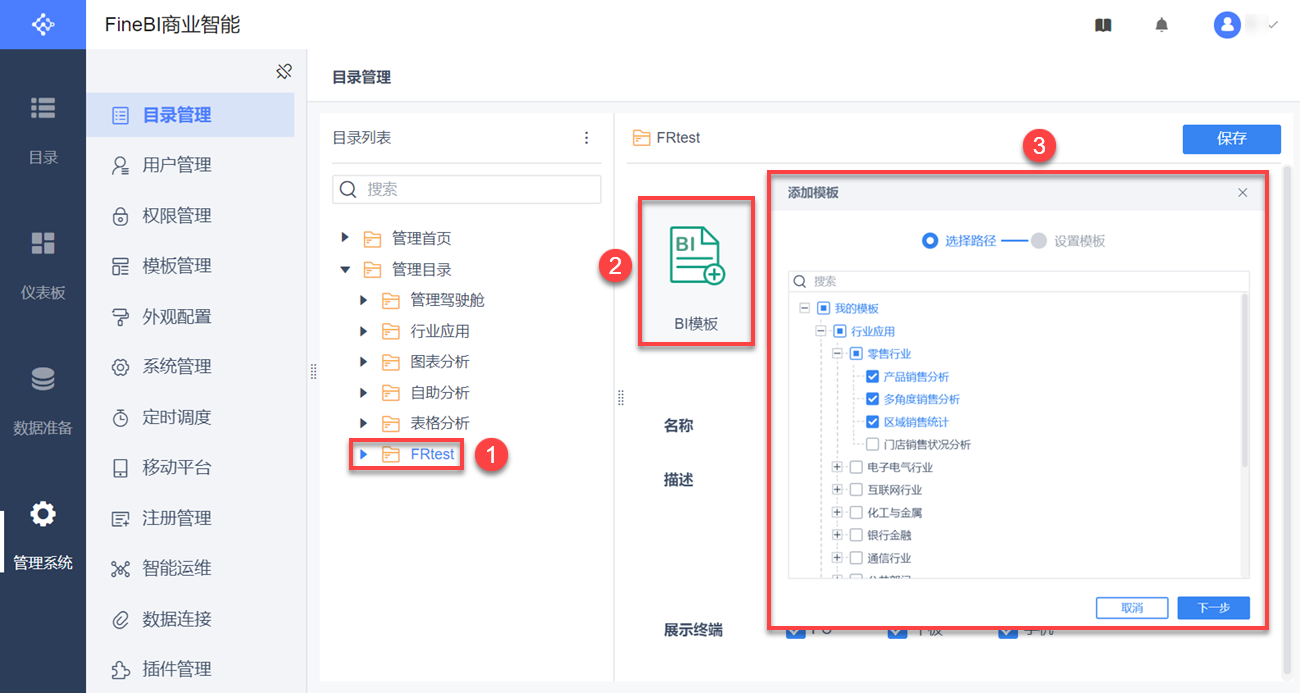Screen dimensions: 1300x693
Task: Close the 添加模板 dialog
Action: (x=1243, y=193)
